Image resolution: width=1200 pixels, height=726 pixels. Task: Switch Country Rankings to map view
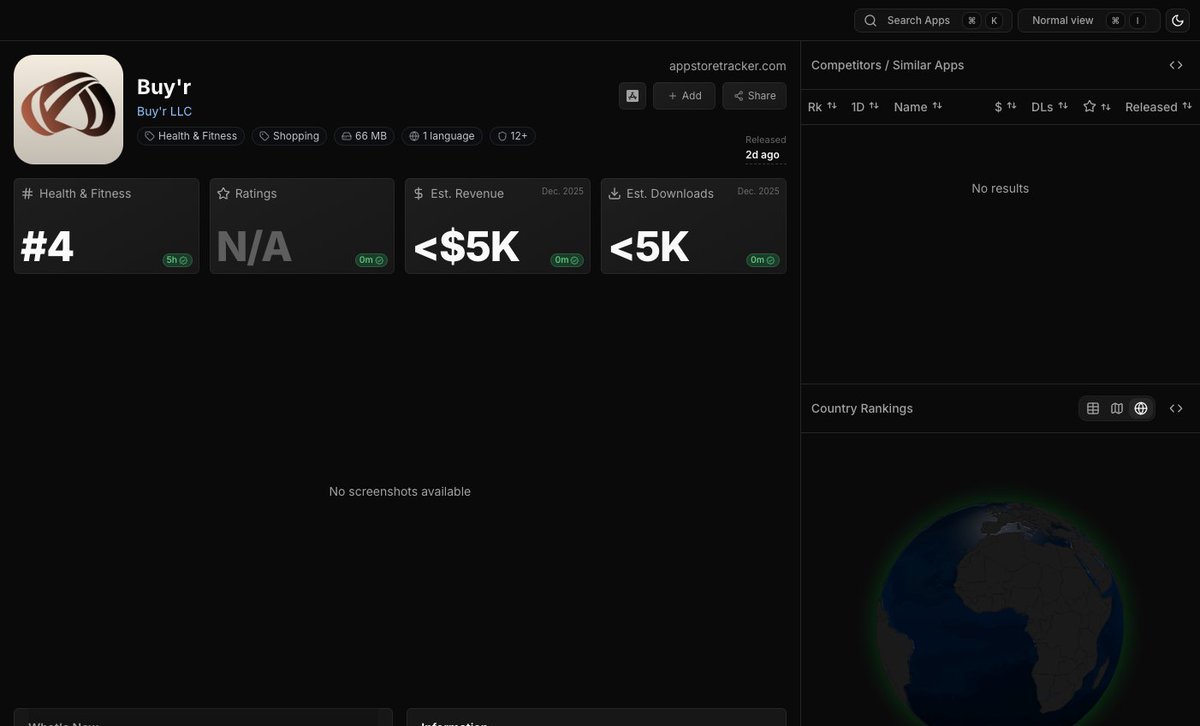(1117, 408)
